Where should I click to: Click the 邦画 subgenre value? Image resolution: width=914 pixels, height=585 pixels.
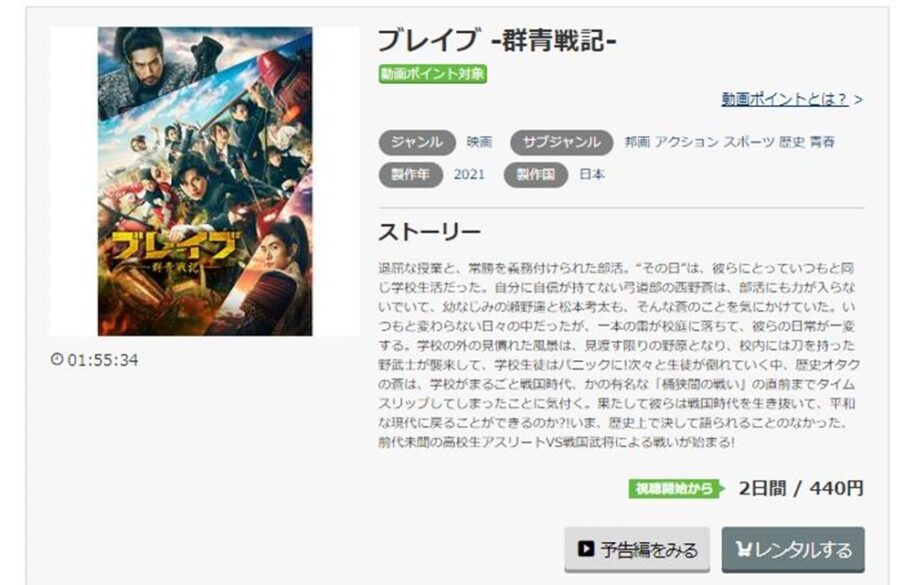point(637,142)
